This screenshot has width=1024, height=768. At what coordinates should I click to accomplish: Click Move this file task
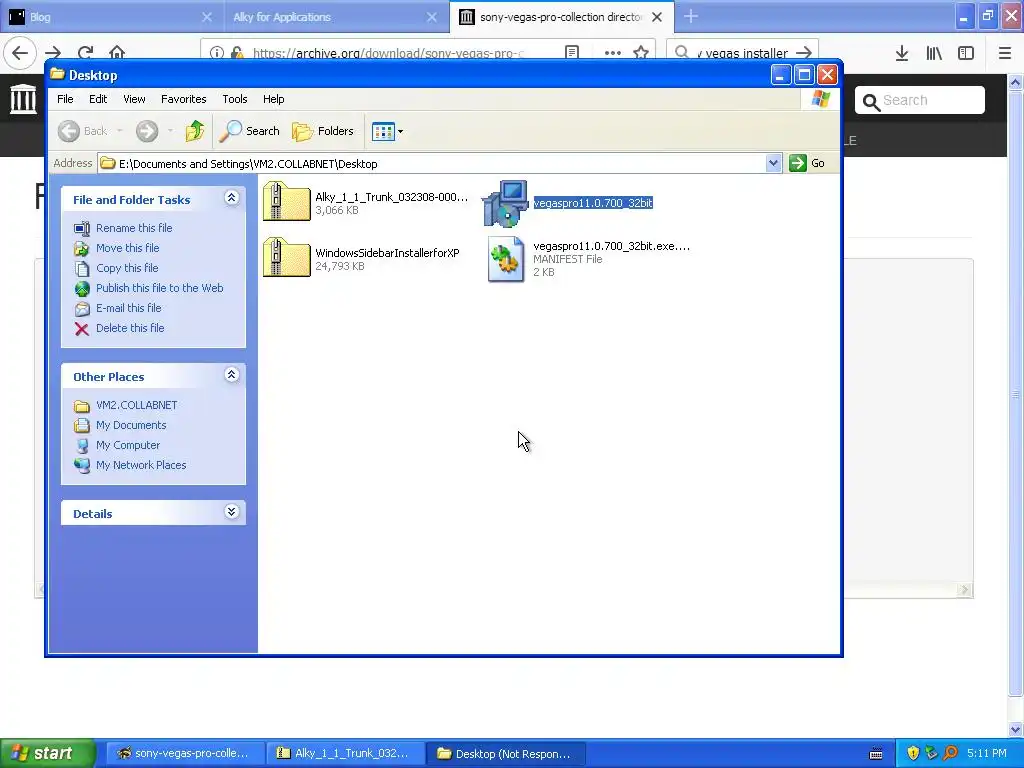(127, 248)
